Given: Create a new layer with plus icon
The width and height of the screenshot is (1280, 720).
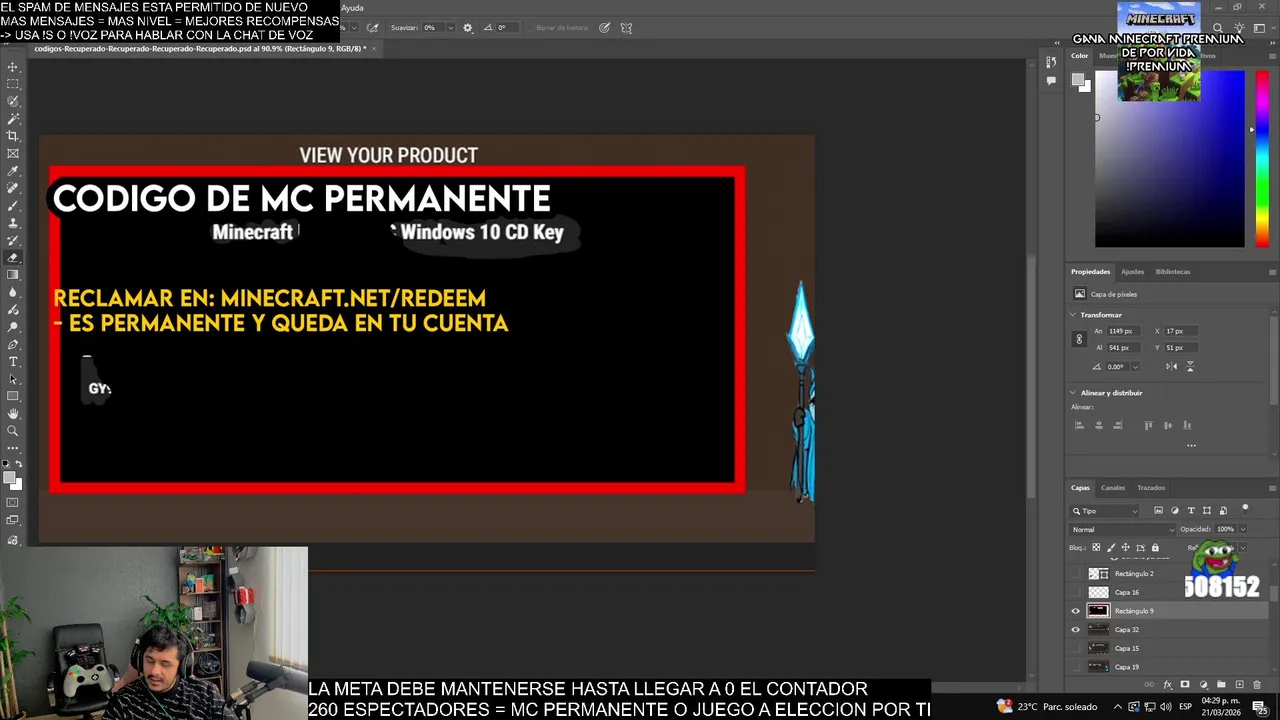Looking at the screenshot, I should point(1239,685).
